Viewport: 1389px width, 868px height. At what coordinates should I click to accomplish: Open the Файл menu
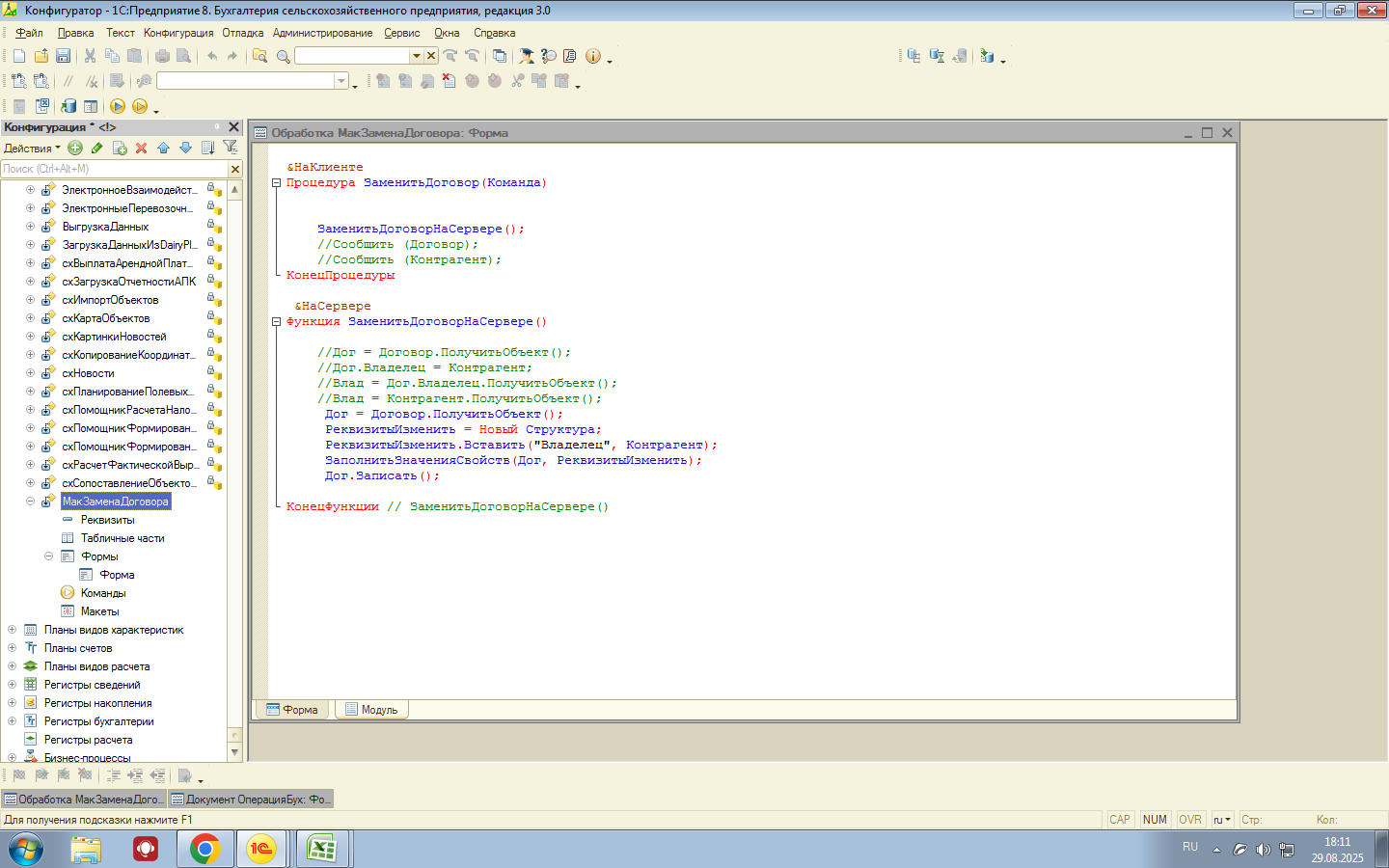tap(29, 33)
